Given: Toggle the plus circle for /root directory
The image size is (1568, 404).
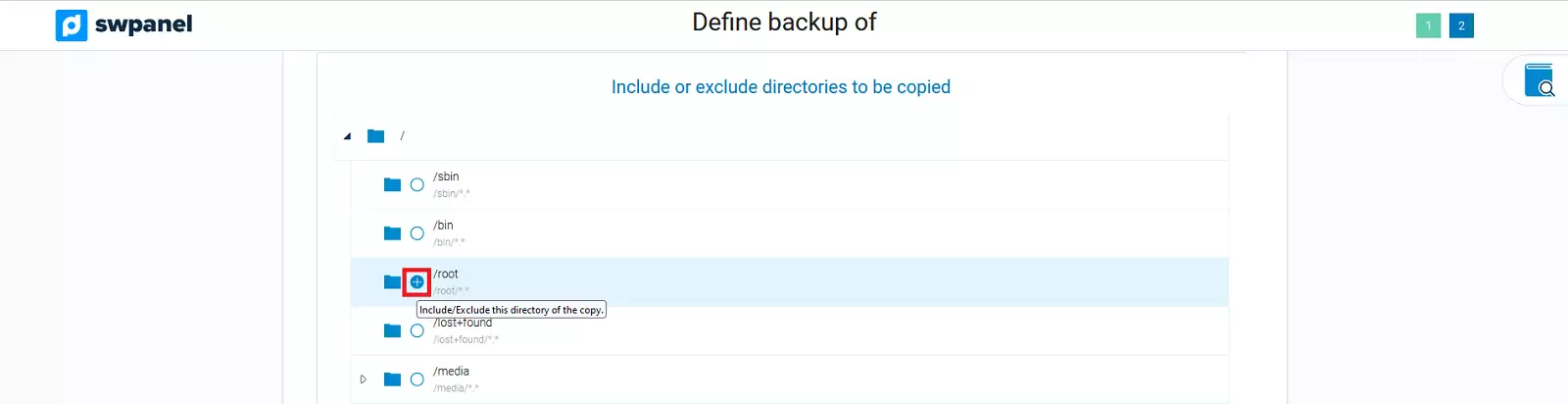Looking at the screenshot, I should click(x=417, y=282).
